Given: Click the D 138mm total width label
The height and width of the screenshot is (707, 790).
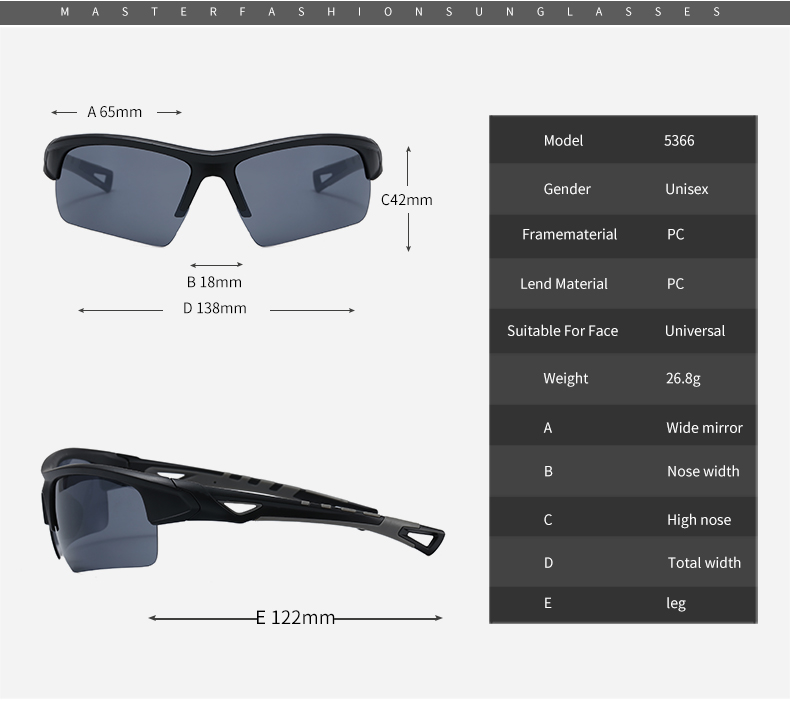Looking at the screenshot, I should (x=214, y=308).
